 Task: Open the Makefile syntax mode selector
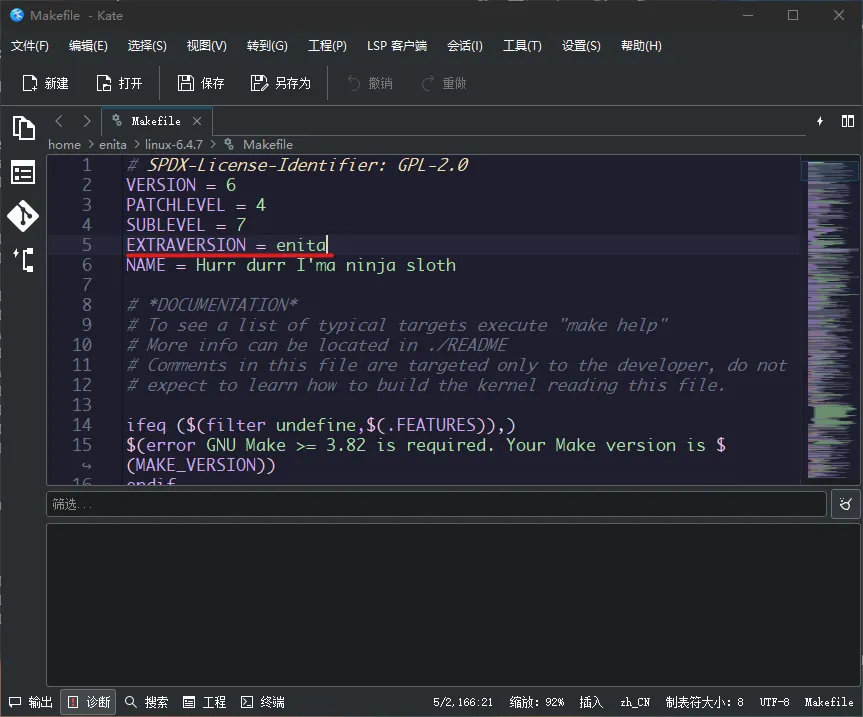tap(828, 702)
